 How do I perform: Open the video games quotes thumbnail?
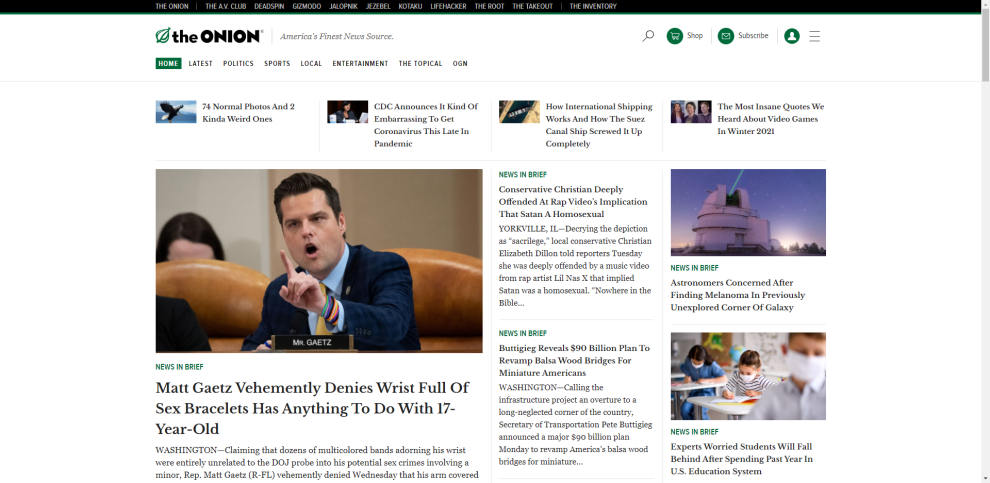point(691,112)
